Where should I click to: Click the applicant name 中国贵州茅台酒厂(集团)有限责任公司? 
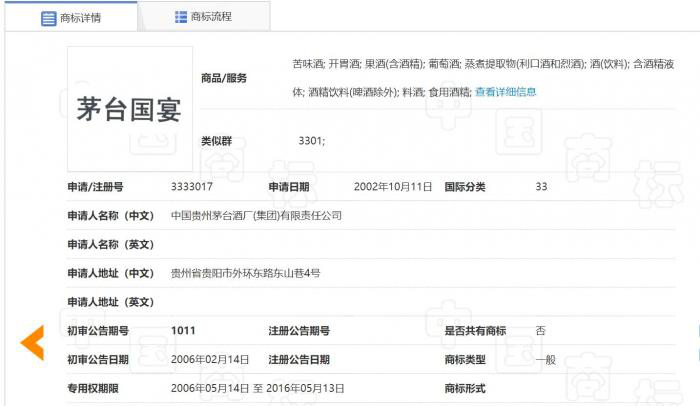click(256, 216)
